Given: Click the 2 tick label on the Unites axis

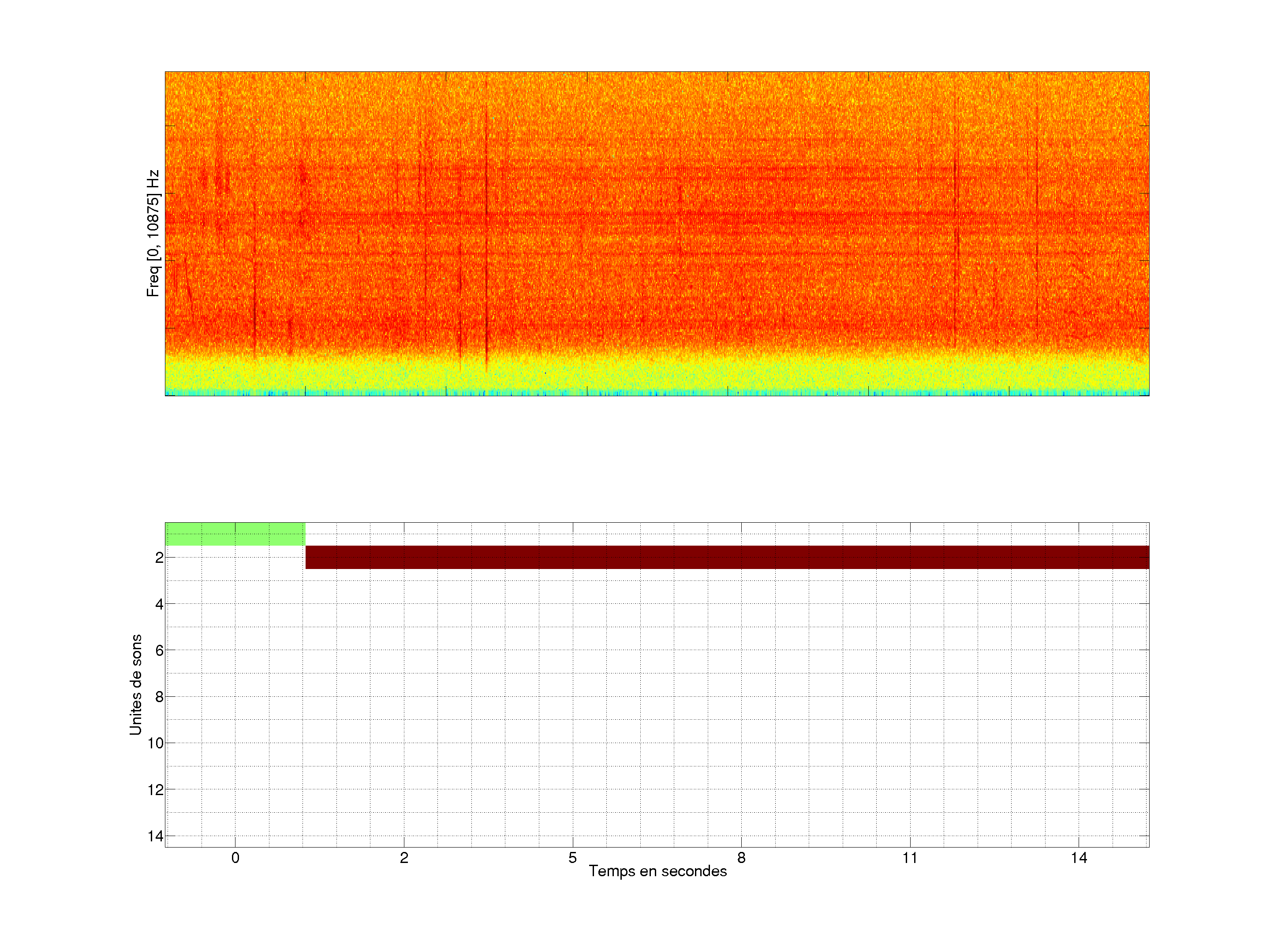Looking at the screenshot, I should coord(159,557).
